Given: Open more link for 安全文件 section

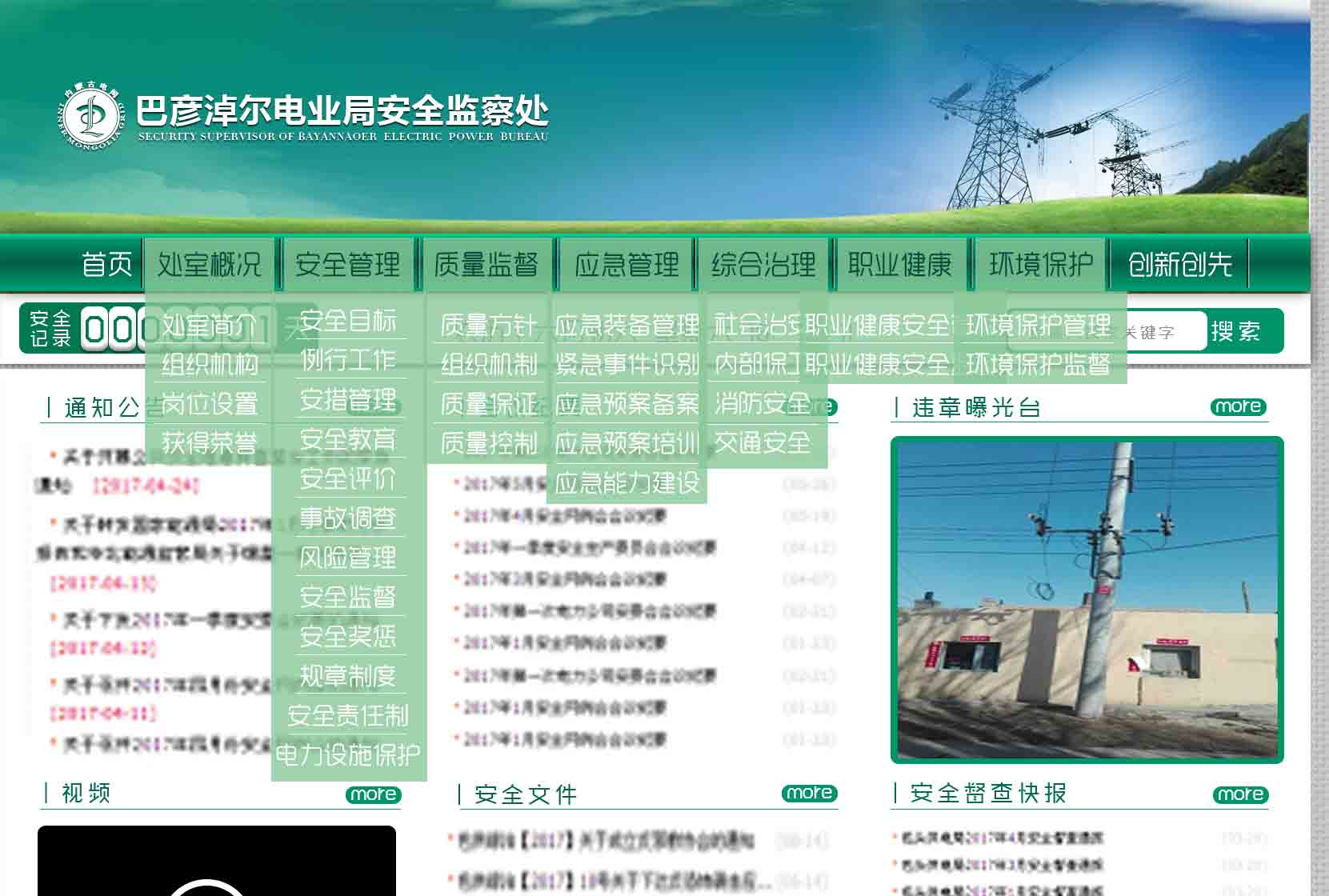Looking at the screenshot, I should [809, 793].
